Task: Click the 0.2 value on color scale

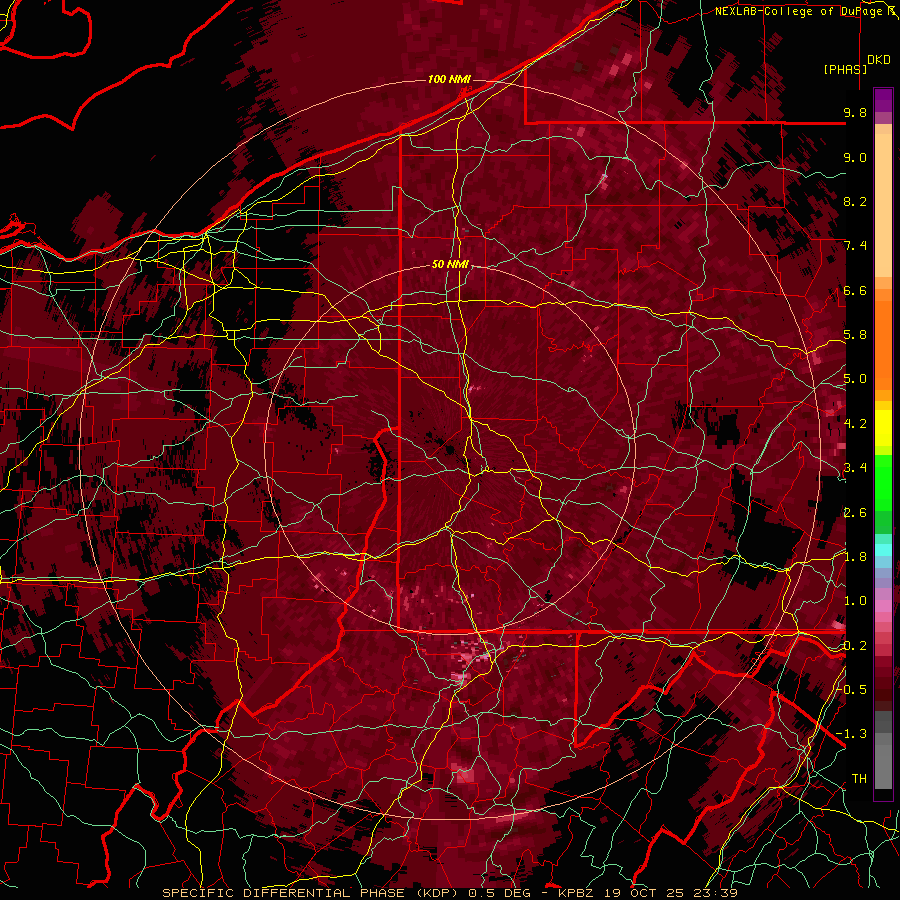Action: [855, 646]
